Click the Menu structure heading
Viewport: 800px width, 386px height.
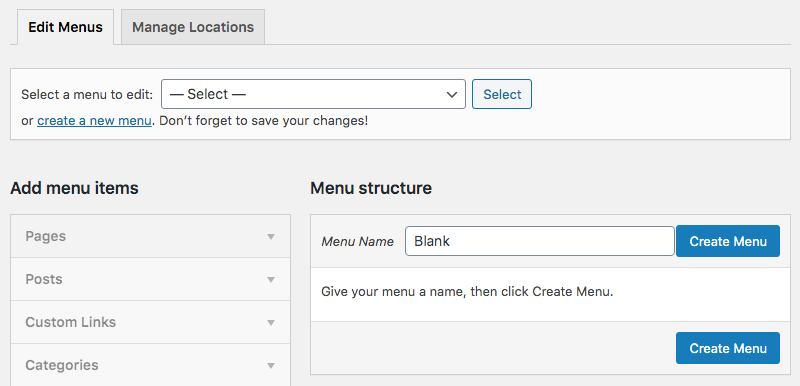tap(371, 188)
